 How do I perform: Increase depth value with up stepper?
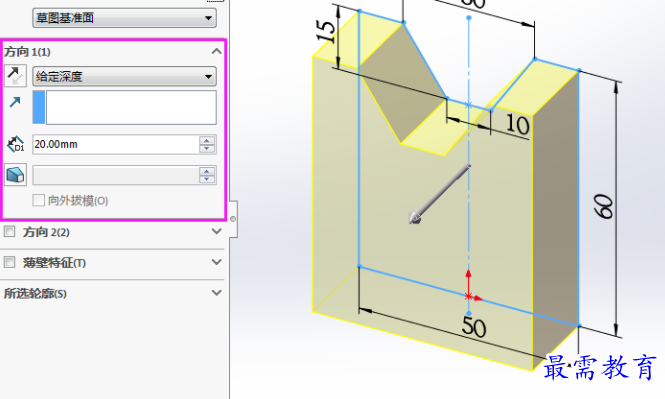(x=207, y=140)
